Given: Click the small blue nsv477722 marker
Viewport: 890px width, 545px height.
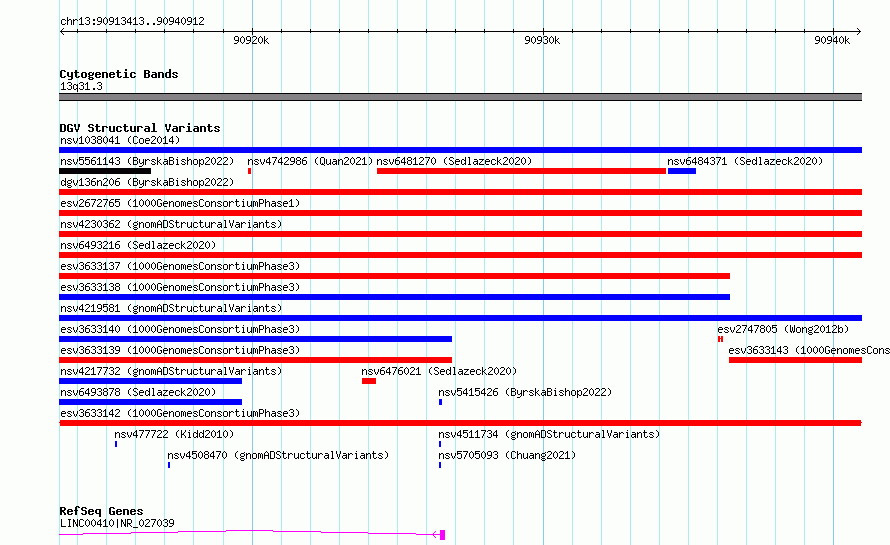Looking at the screenshot, I should (116, 444).
